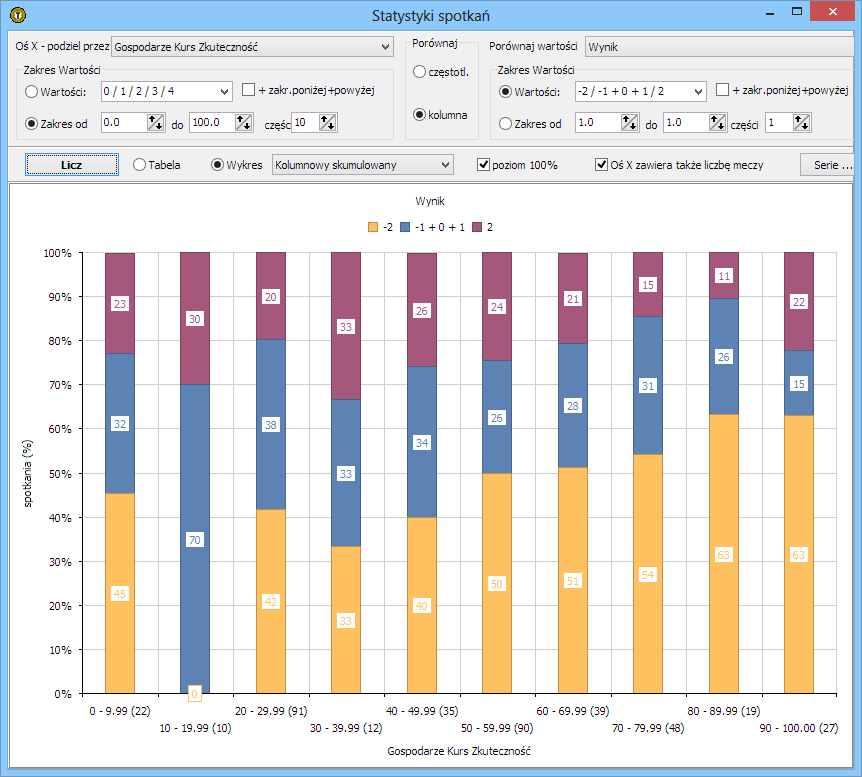
Task: Click the stepper beside the 100.0 field
Action: click(244, 123)
